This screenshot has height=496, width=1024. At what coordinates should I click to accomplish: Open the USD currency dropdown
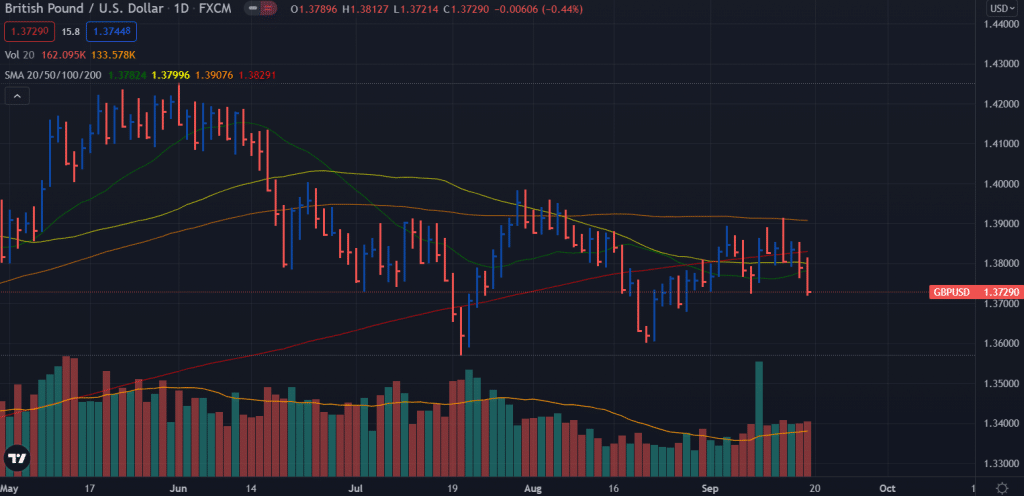(x=1002, y=8)
